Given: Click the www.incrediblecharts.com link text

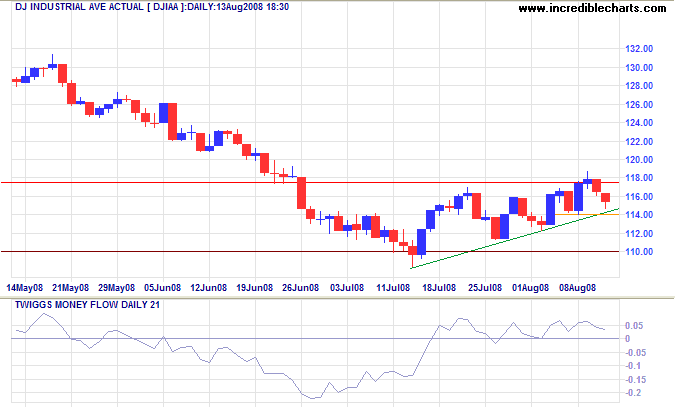Looking at the screenshot, I should click(x=592, y=8).
